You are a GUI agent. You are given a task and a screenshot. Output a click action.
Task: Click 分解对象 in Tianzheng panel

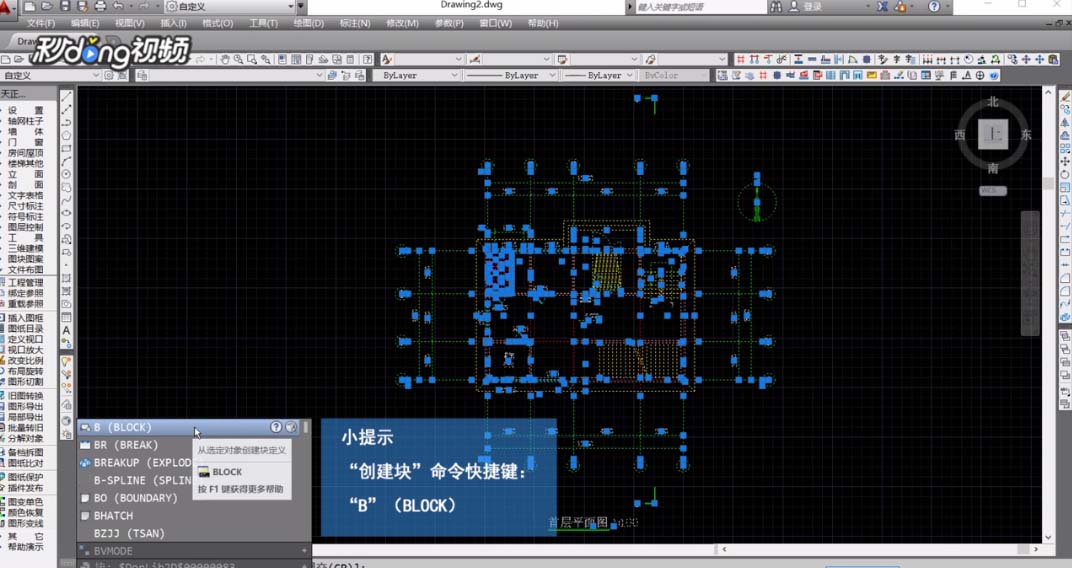click(25, 438)
